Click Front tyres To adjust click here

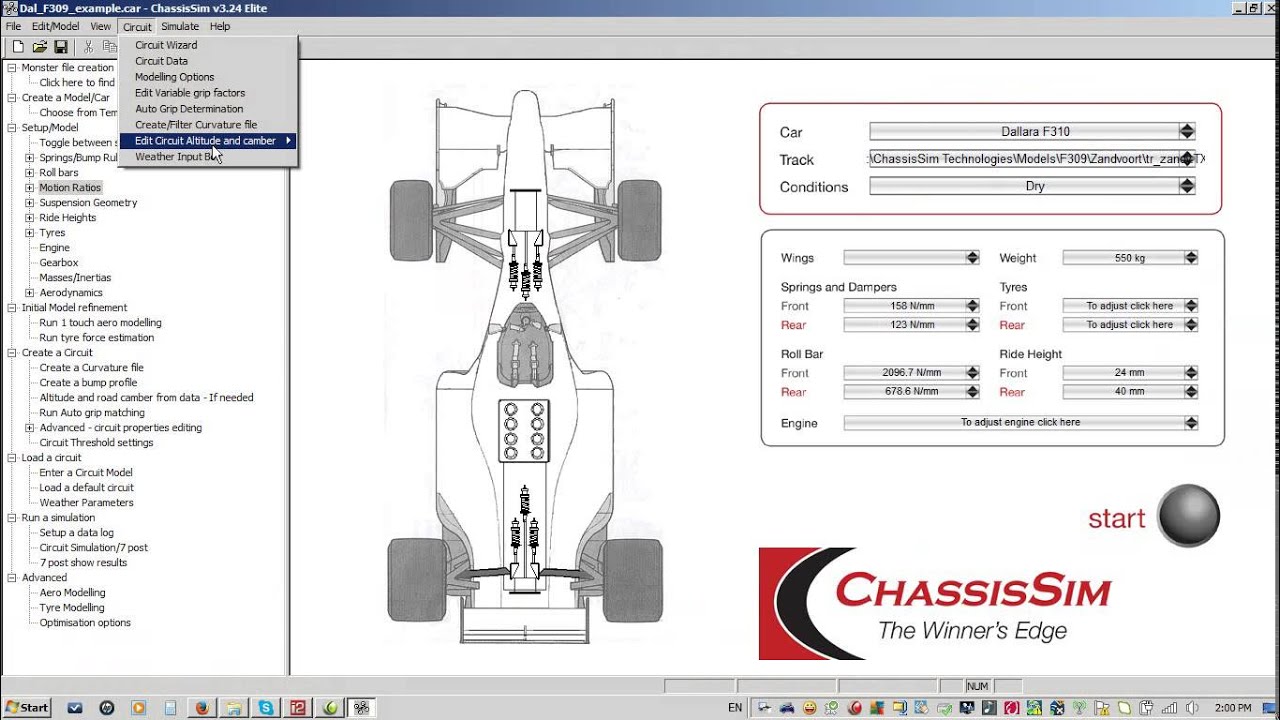point(1130,306)
